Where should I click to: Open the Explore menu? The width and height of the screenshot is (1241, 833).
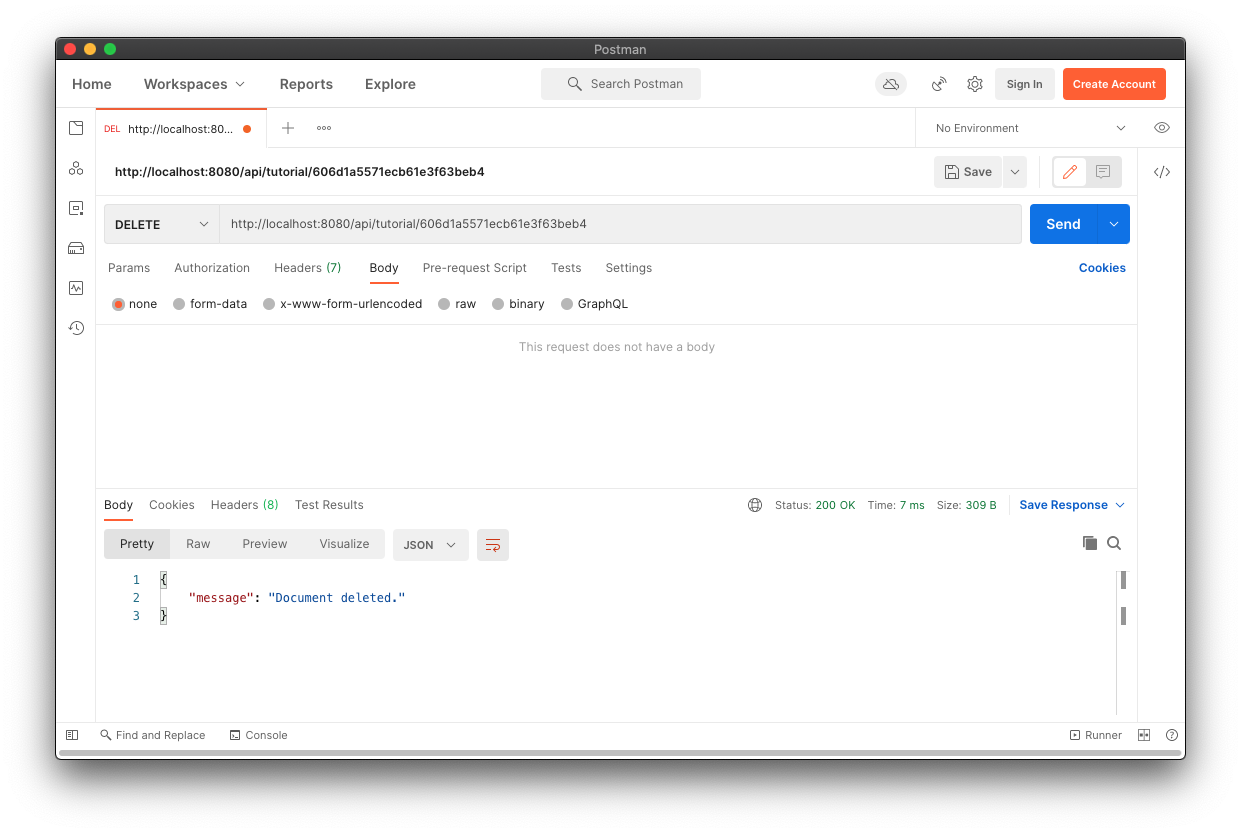[x=390, y=84]
